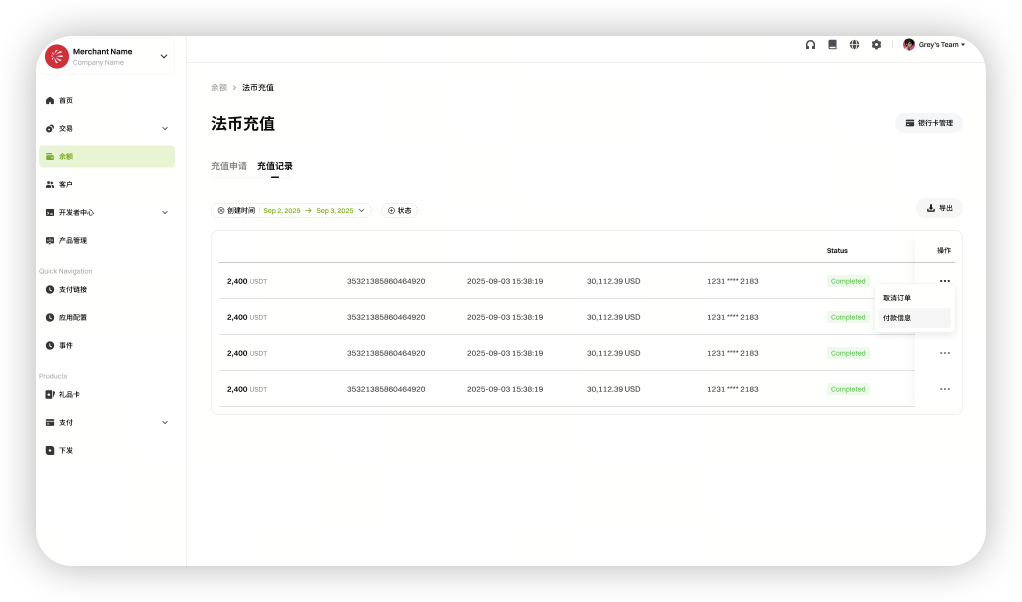The image size is (1022, 602).
Task: Click the 银行卡管理 button
Action: (x=929, y=123)
